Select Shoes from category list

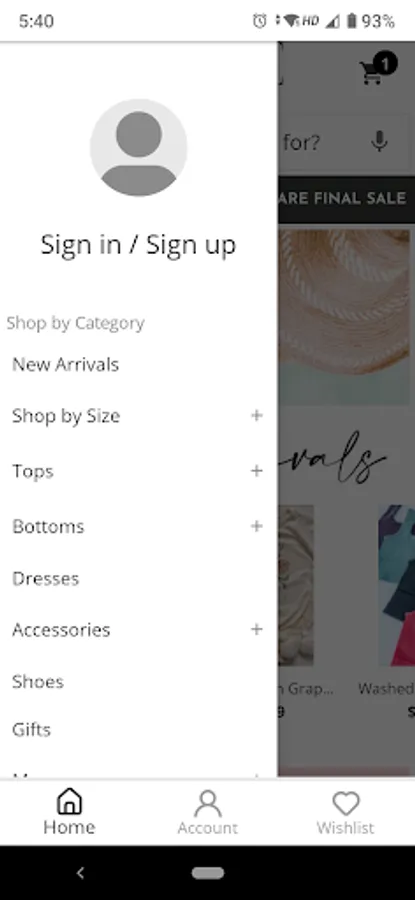(x=38, y=682)
